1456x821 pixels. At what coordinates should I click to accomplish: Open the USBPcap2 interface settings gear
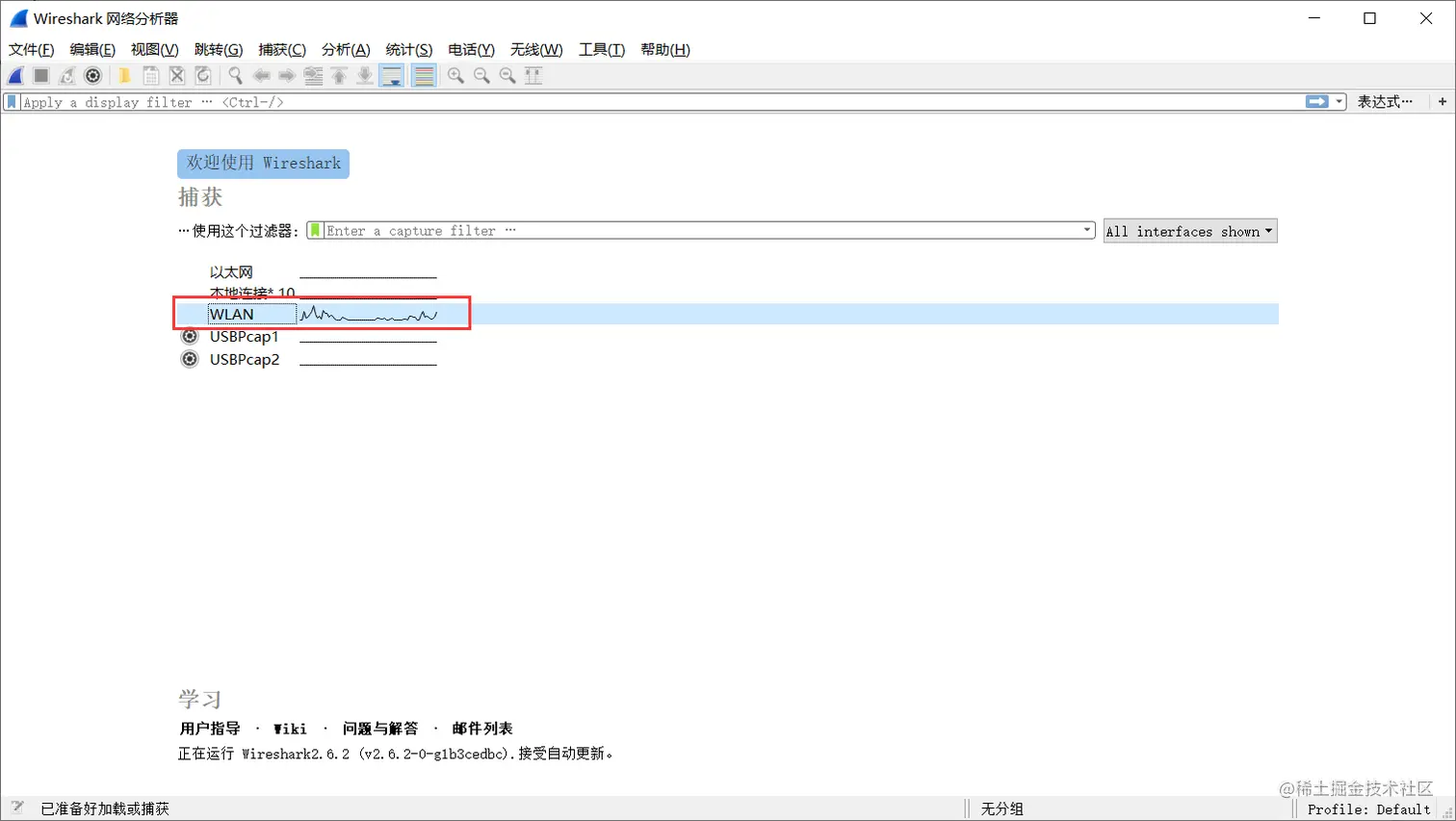tap(190, 359)
